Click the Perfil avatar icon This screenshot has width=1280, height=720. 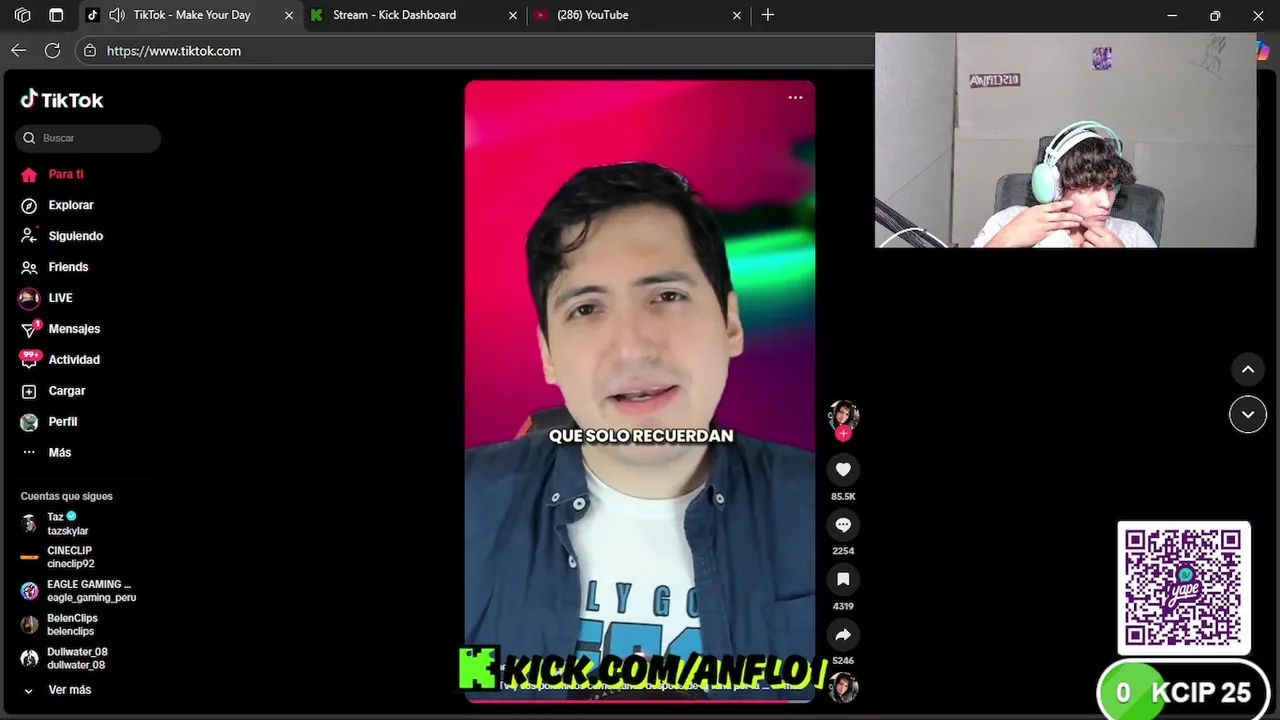tap(29, 422)
